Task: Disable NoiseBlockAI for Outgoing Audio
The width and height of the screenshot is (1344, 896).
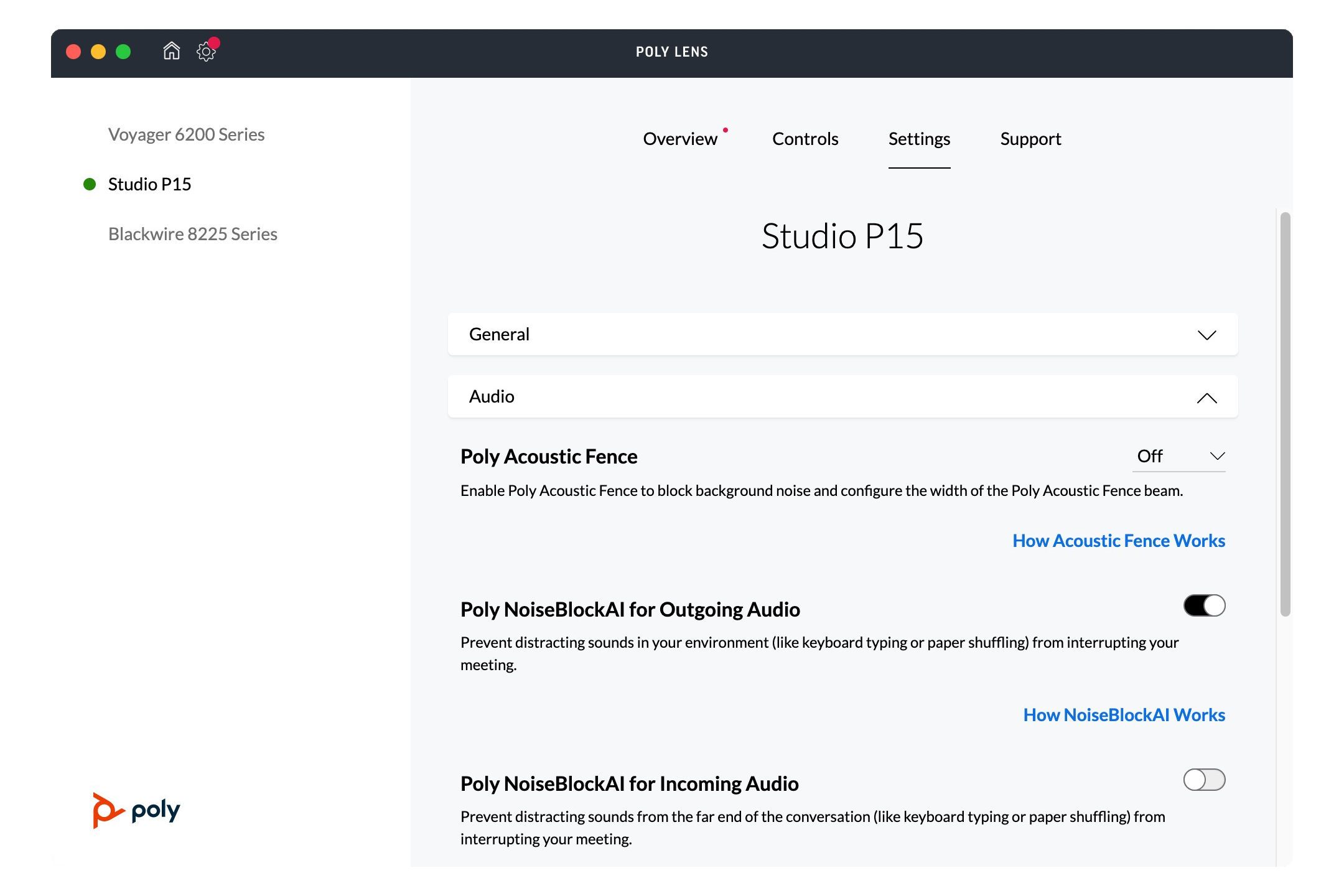Action: coord(1204,605)
